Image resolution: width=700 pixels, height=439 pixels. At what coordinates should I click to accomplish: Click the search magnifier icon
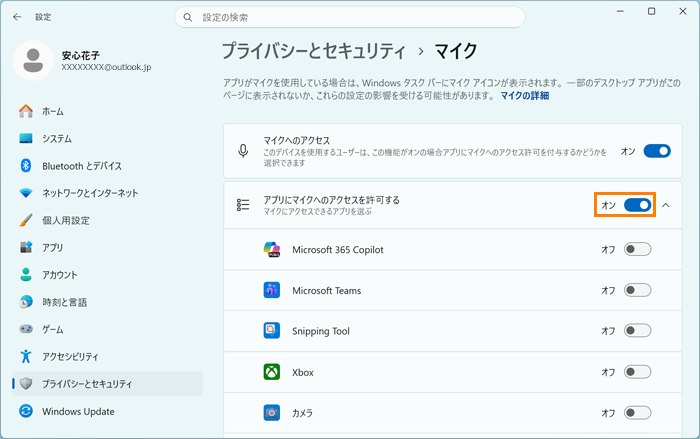click(x=188, y=17)
